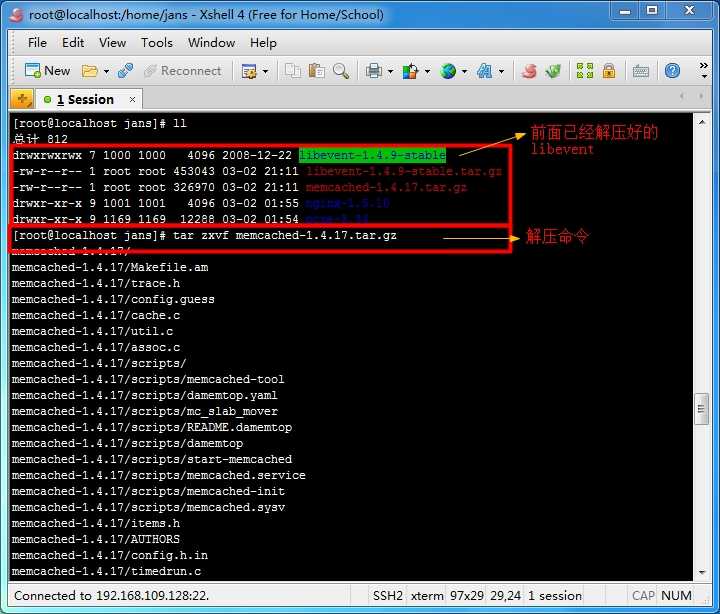The height and width of the screenshot is (614, 720).
Task: Click 'Connected to 192.168.109.128:22.' status text
Action: click(x=112, y=596)
